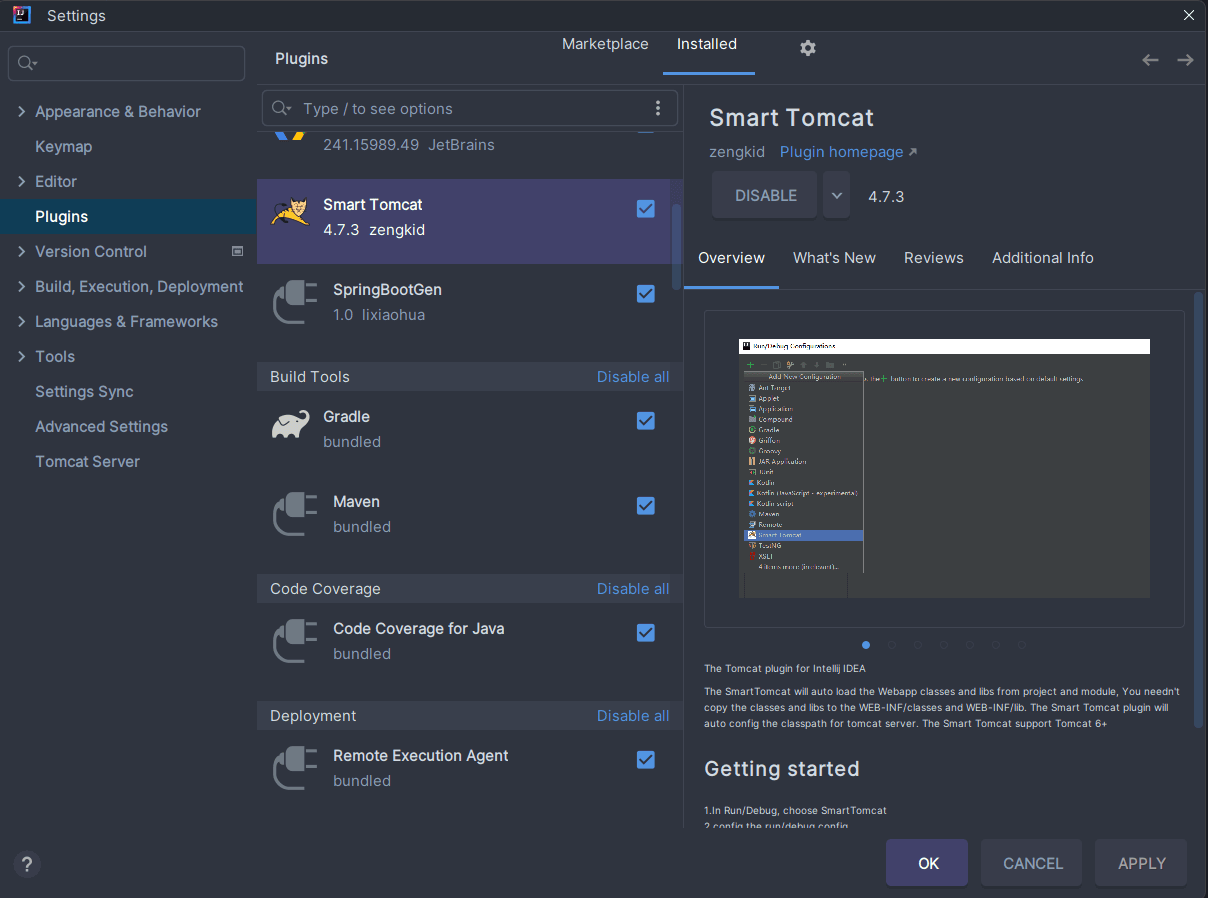Disable the Gradle plugin checkbox

coord(646,421)
